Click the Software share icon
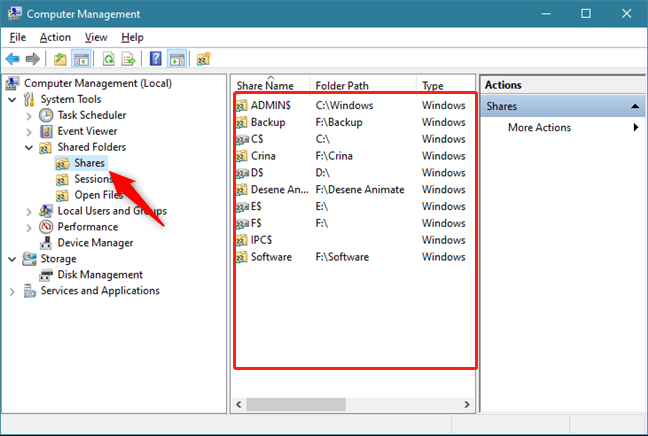 [242, 257]
